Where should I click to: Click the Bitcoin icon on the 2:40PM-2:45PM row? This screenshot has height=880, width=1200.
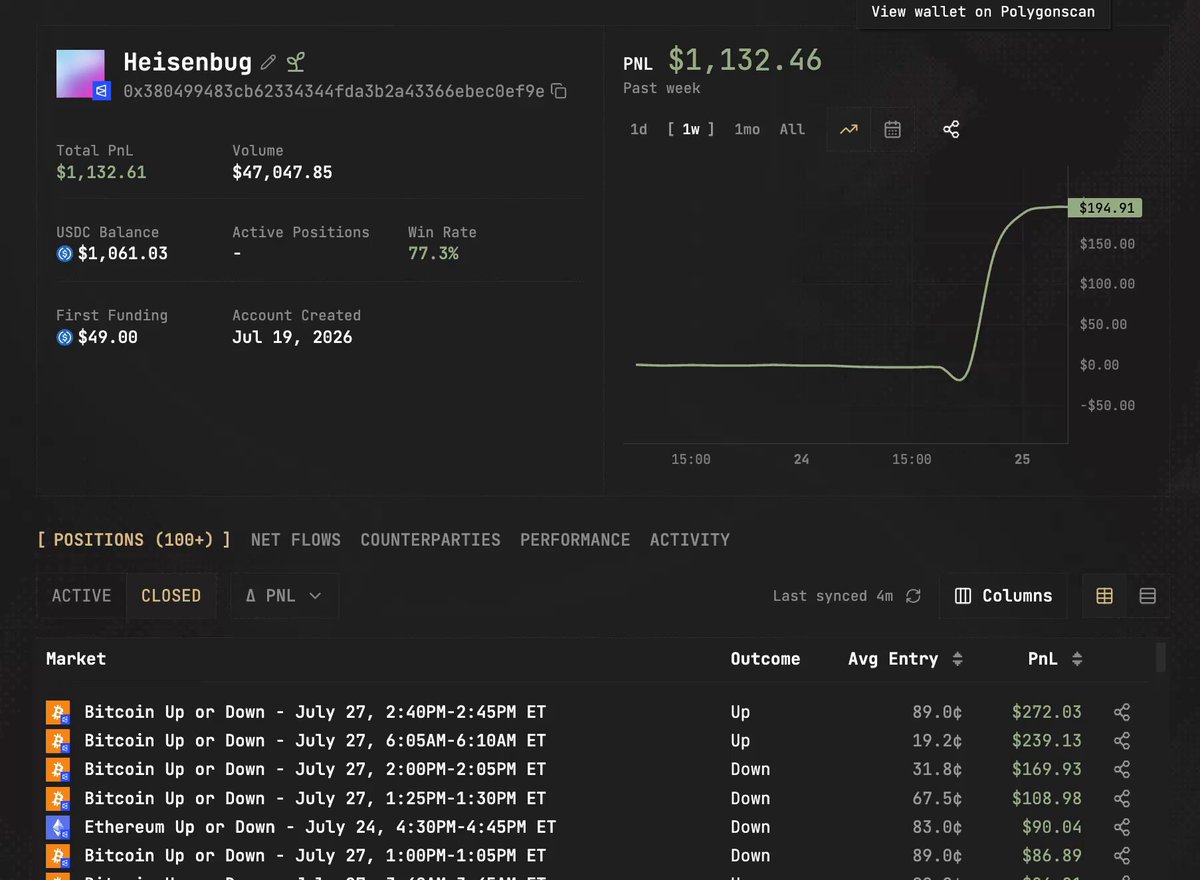pos(59,712)
